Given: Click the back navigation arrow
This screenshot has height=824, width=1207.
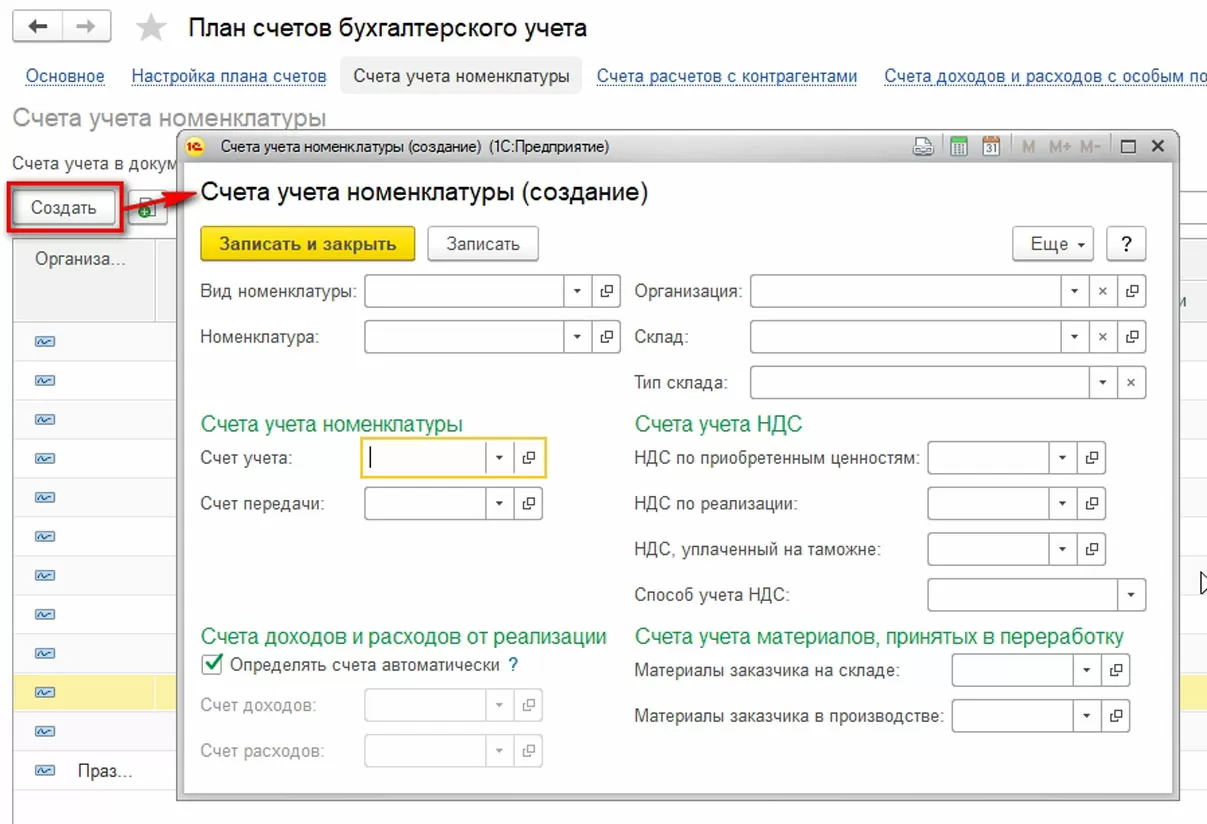Looking at the screenshot, I should click(38, 28).
